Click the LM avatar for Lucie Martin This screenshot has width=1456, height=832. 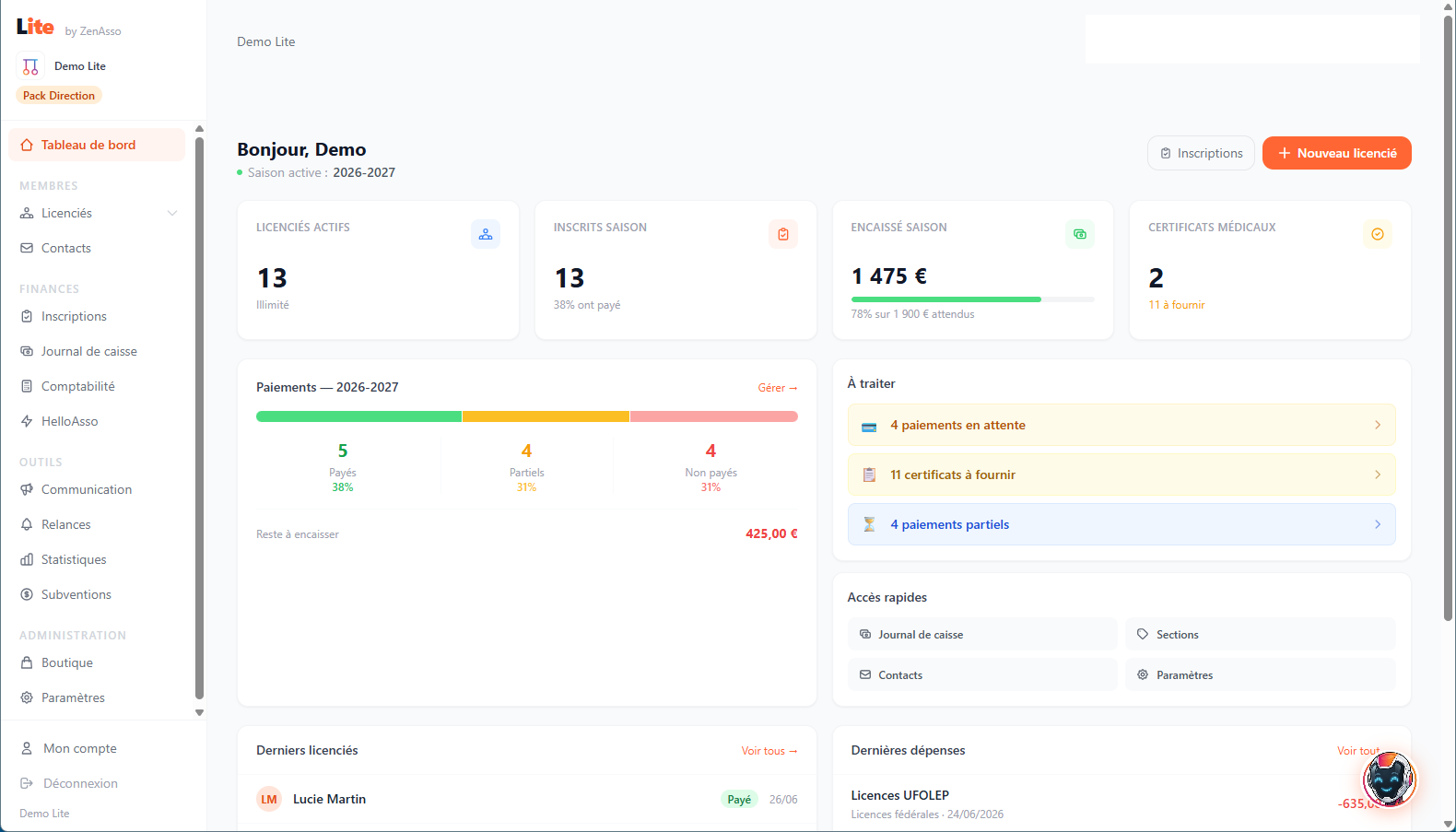pyautogui.click(x=269, y=799)
